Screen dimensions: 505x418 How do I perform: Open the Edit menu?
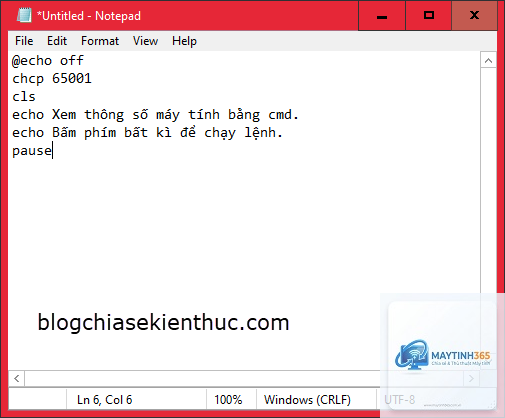[57, 41]
